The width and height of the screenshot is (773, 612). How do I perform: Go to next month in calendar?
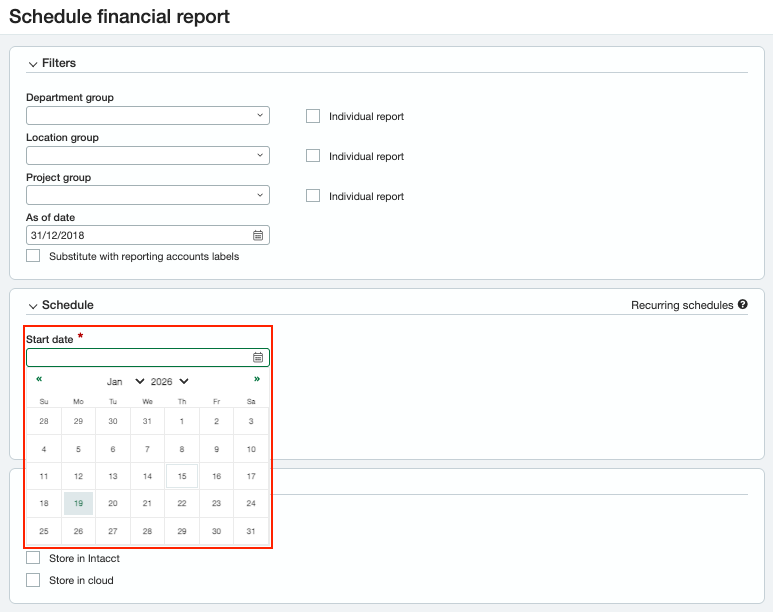tap(257, 380)
